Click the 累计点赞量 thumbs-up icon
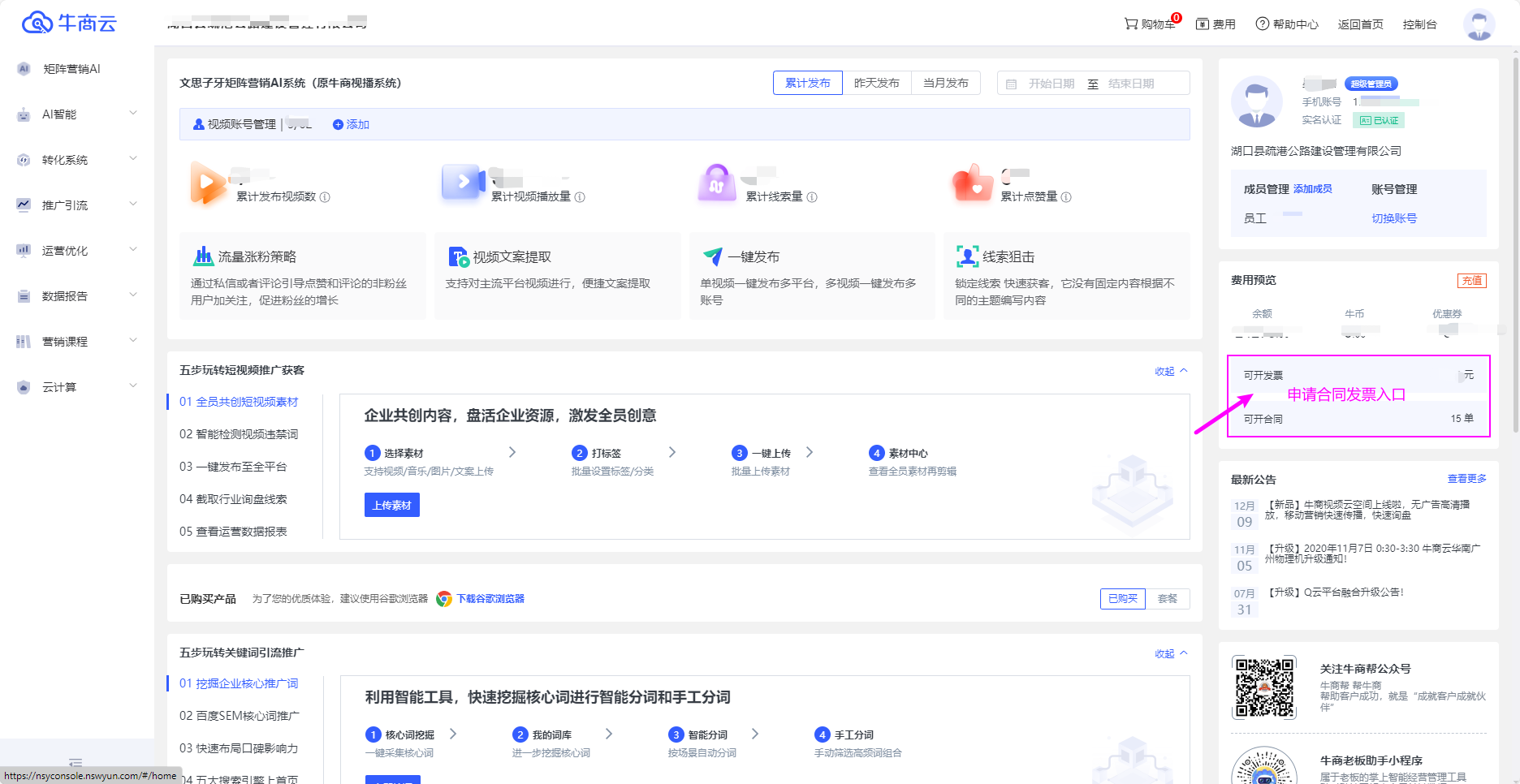The width and height of the screenshot is (1520, 784). (x=972, y=183)
